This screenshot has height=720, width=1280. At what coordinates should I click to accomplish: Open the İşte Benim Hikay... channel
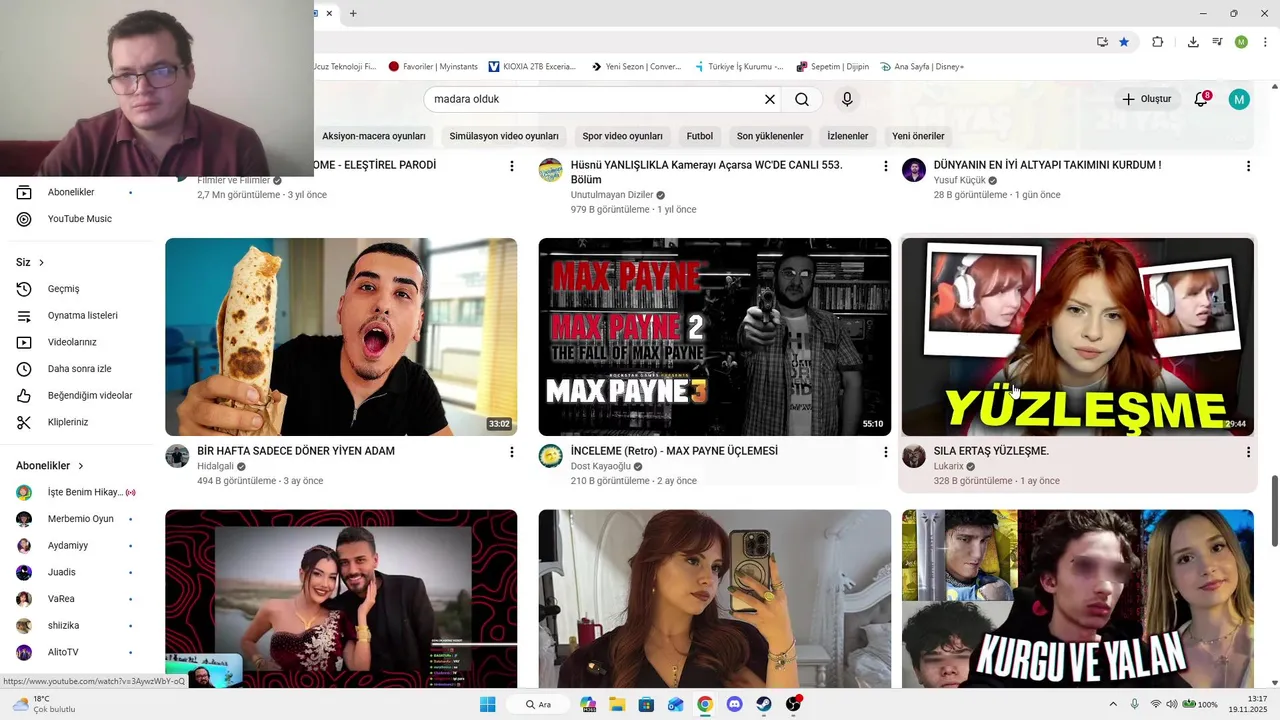(76, 492)
